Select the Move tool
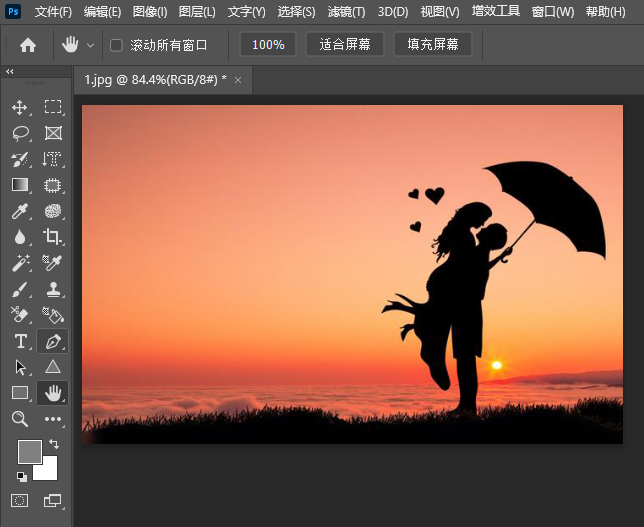The image size is (644, 527). click(20, 108)
